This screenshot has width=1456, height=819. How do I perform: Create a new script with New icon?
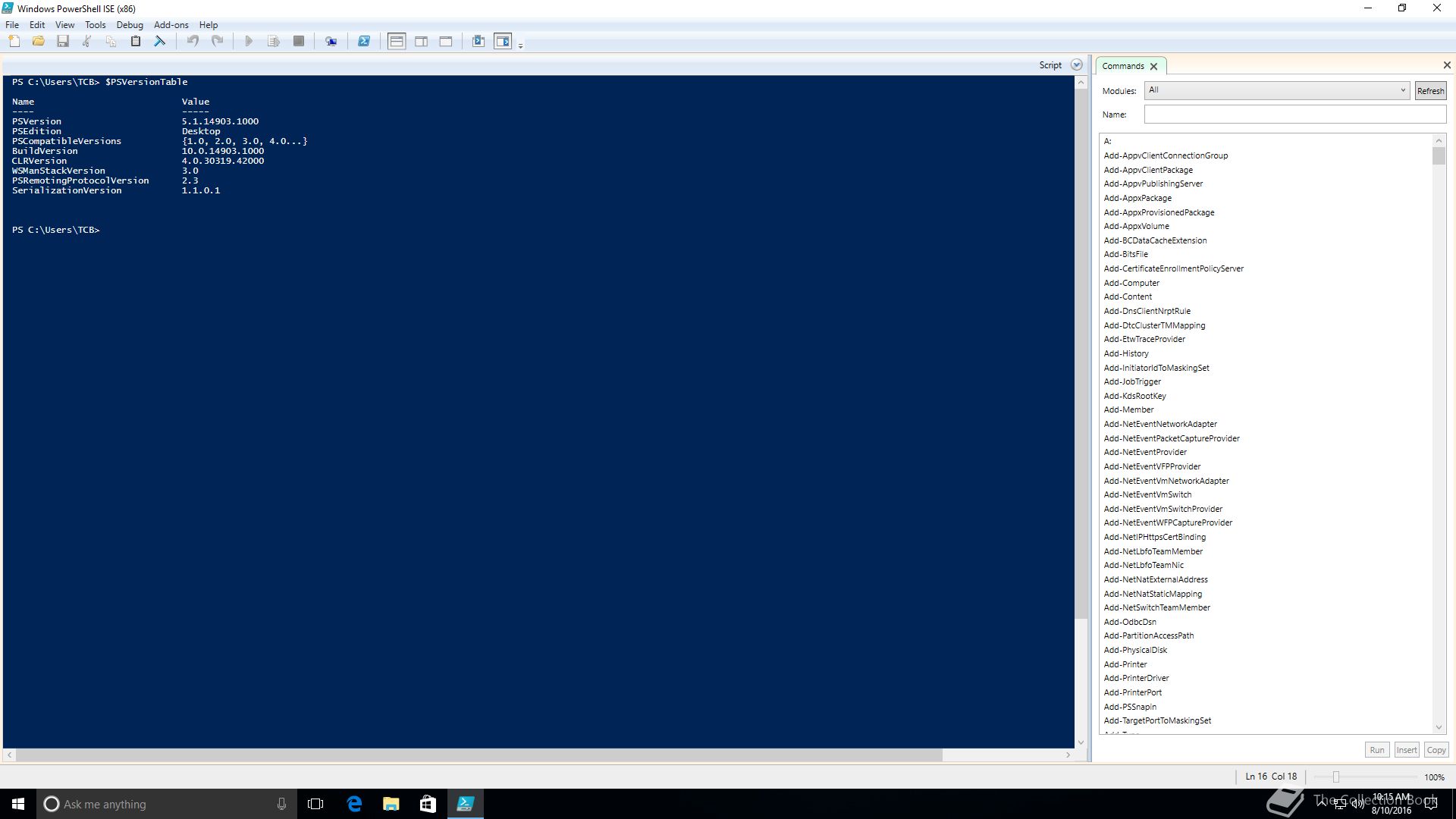point(14,41)
